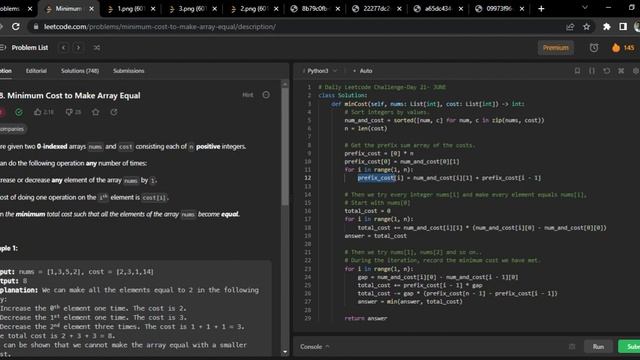Viewport: 640px width, 360px height.
Task: Close the 8b79c0fb browser tab
Action: pos(338,9)
